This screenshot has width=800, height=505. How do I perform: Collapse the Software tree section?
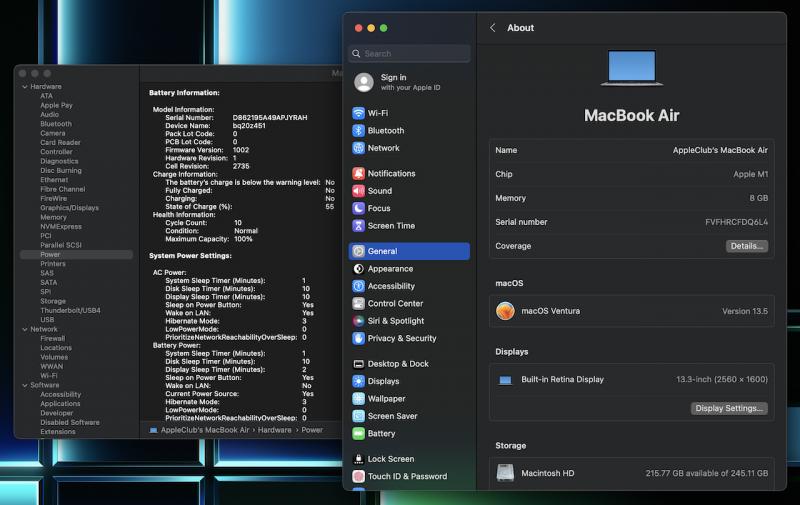pyautogui.click(x=23, y=385)
